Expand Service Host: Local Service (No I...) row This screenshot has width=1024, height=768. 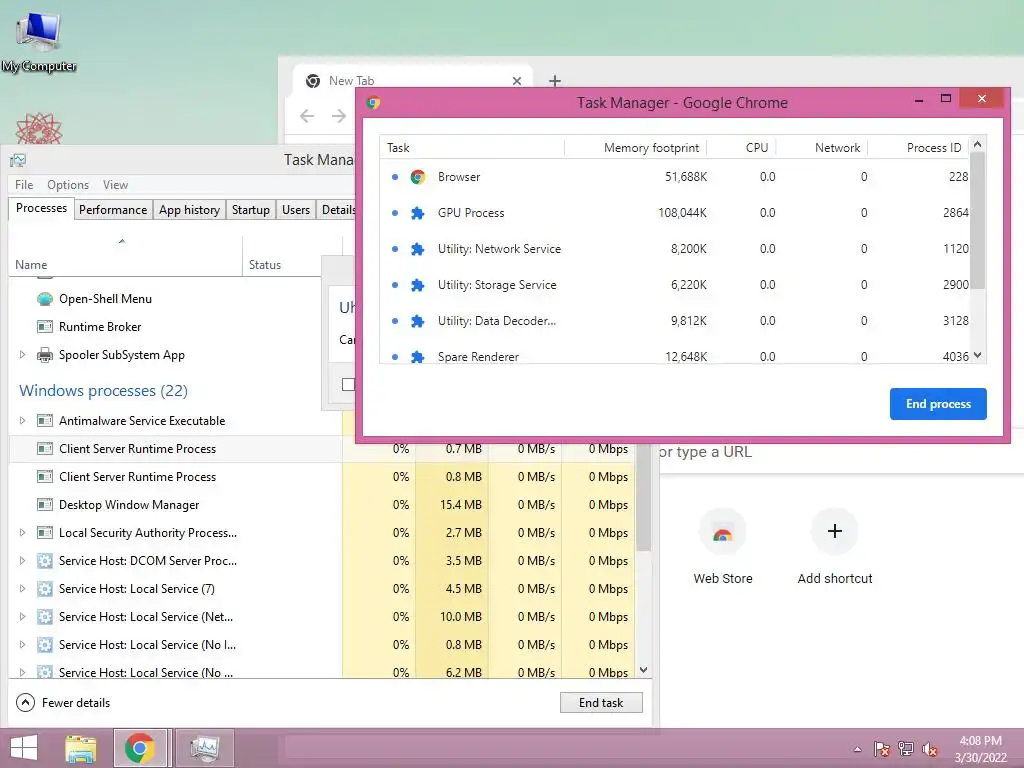click(x=22, y=645)
